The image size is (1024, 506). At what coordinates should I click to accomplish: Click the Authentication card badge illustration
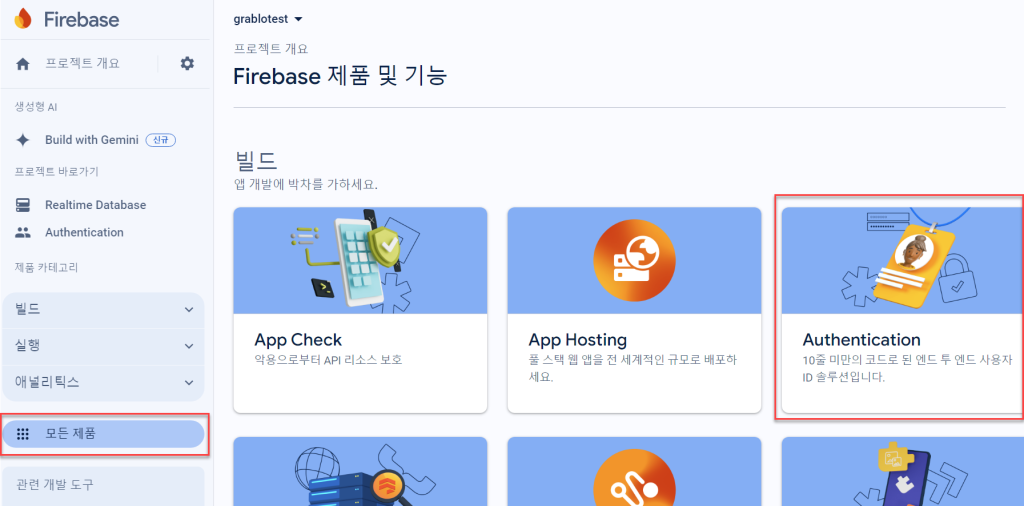(903, 261)
